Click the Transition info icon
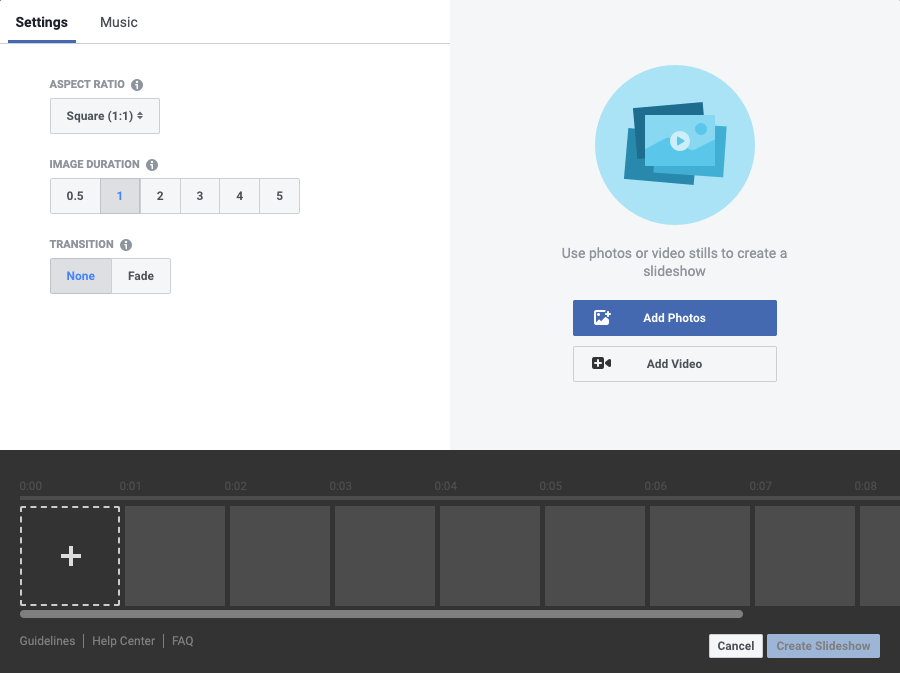900x673 pixels. pyautogui.click(x=126, y=245)
